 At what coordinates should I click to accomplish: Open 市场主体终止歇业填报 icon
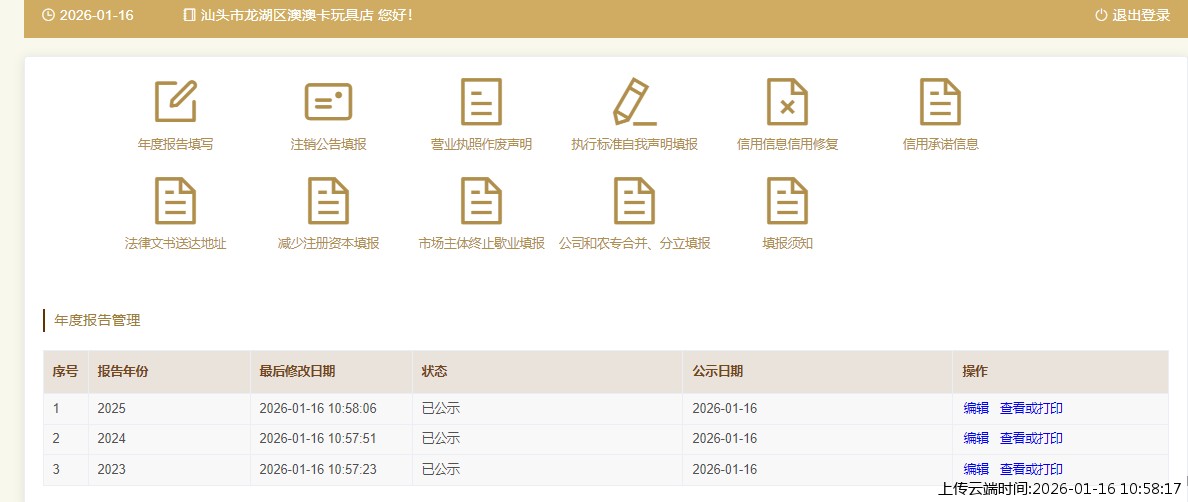tap(481, 201)
